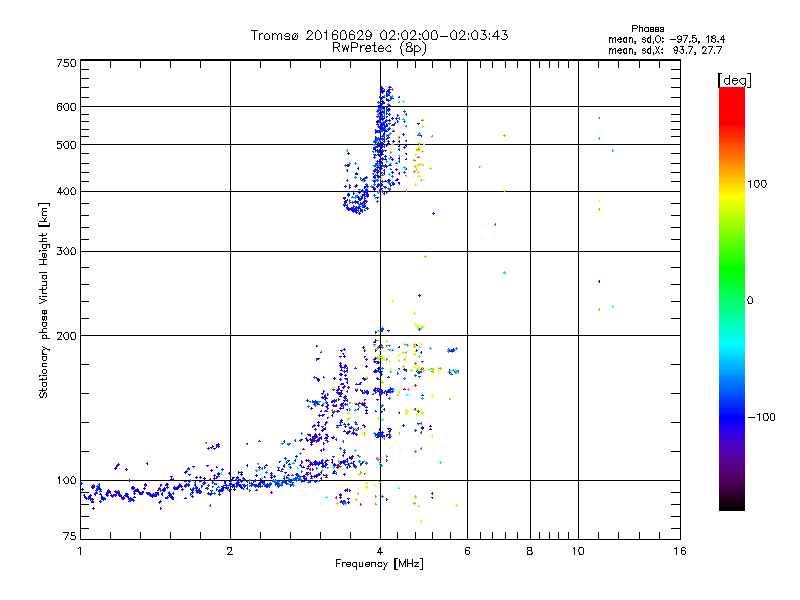Viewport: 800px width, 600px height.
Task: Click the x-axis tick label '2'
Action: (230, 551)
